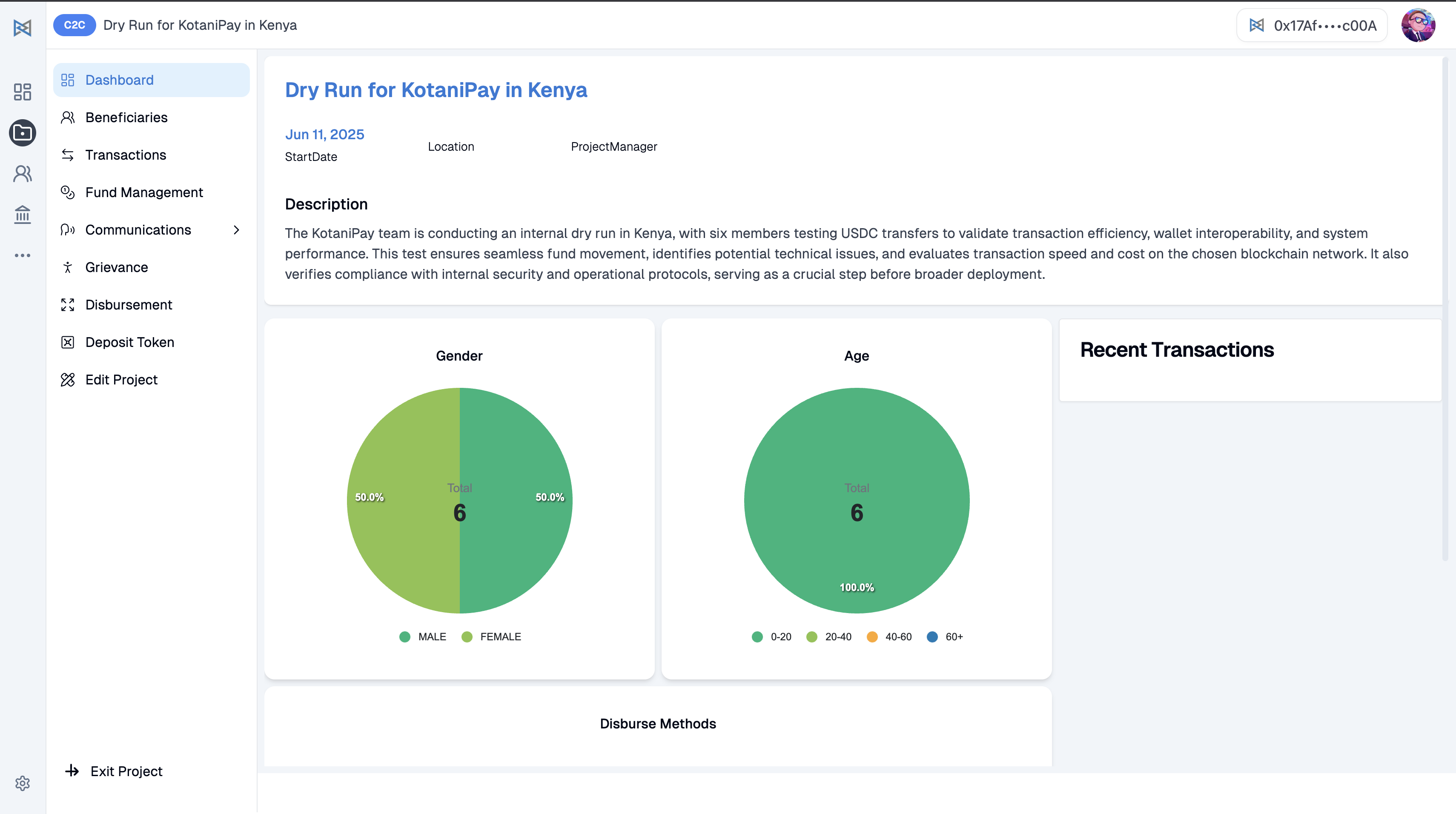This screenshot has height=814, width=1456.
Task: Click the 'Location' label
Action: coord(451,146)
